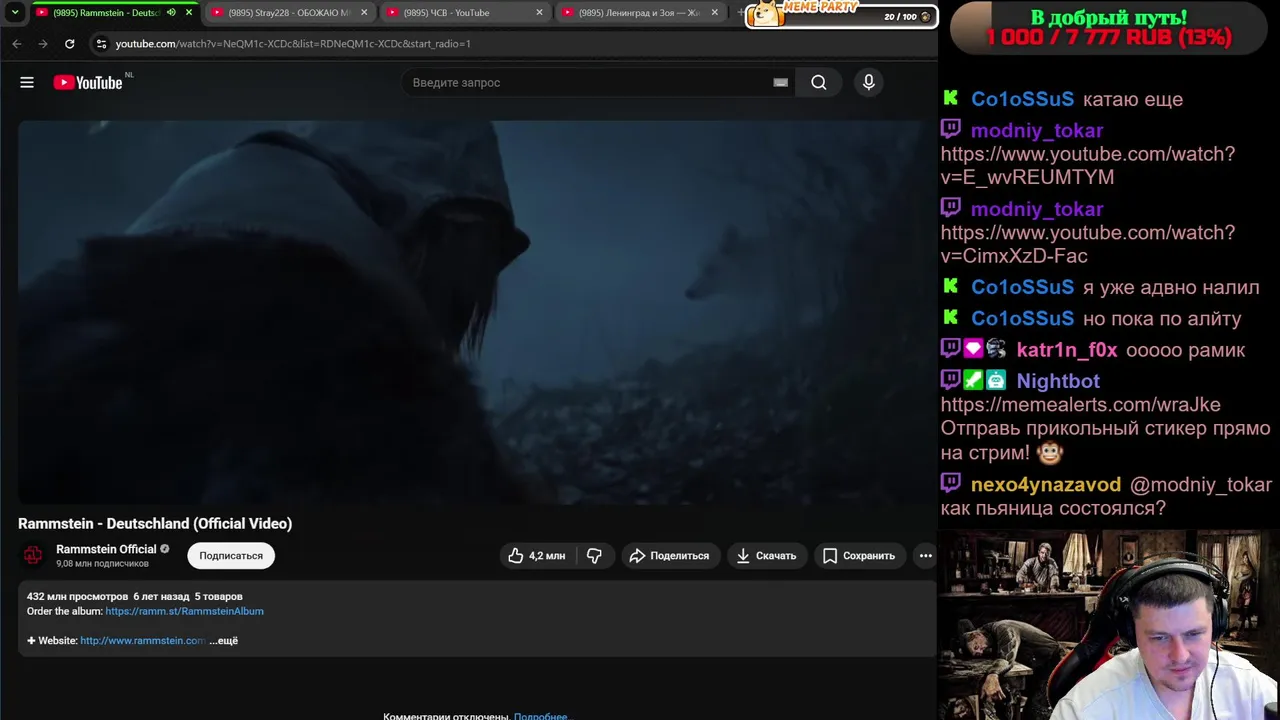Viewport: 1280px width, 720px height.
Task: Open modniy_tokar's E_wvREUMTYM YouTube link in chat
Action: pos(1088,166)
